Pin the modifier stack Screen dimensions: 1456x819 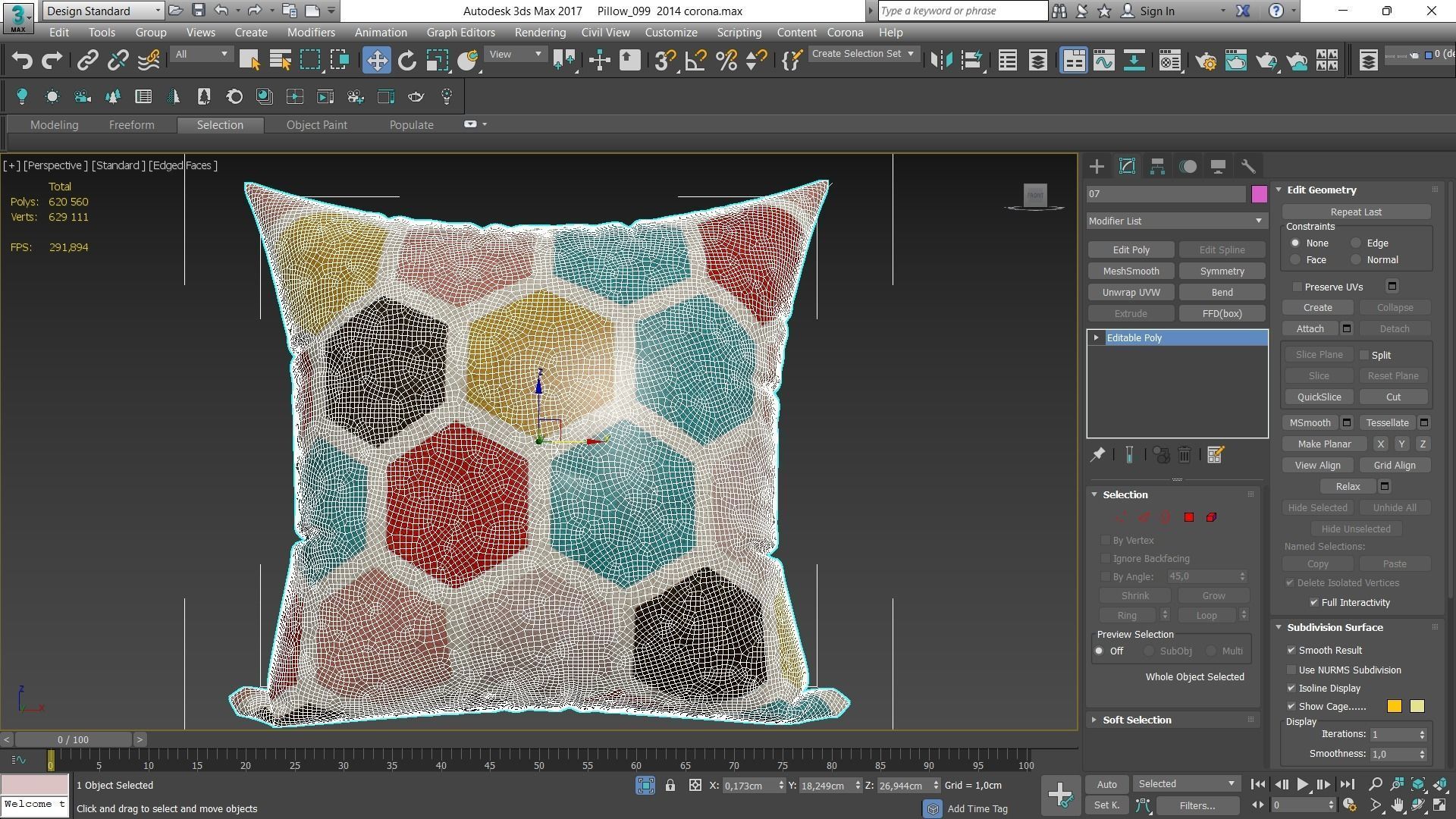[1097, 455]
